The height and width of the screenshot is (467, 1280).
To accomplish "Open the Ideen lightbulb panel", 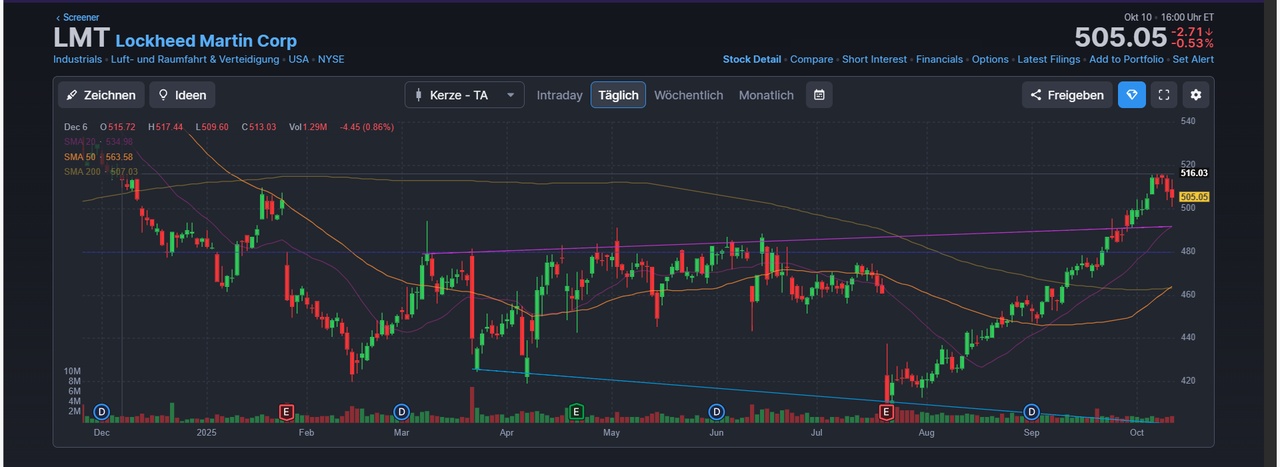I will click(x=182, y=95).
